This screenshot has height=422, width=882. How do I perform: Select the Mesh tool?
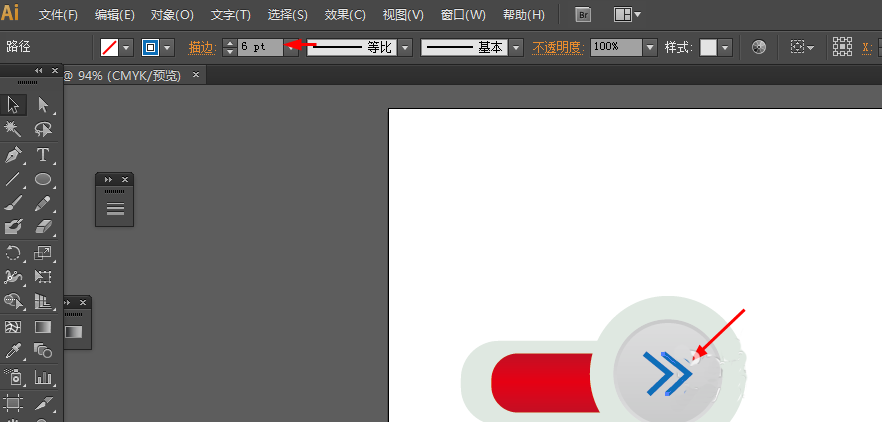click(13, 327)
